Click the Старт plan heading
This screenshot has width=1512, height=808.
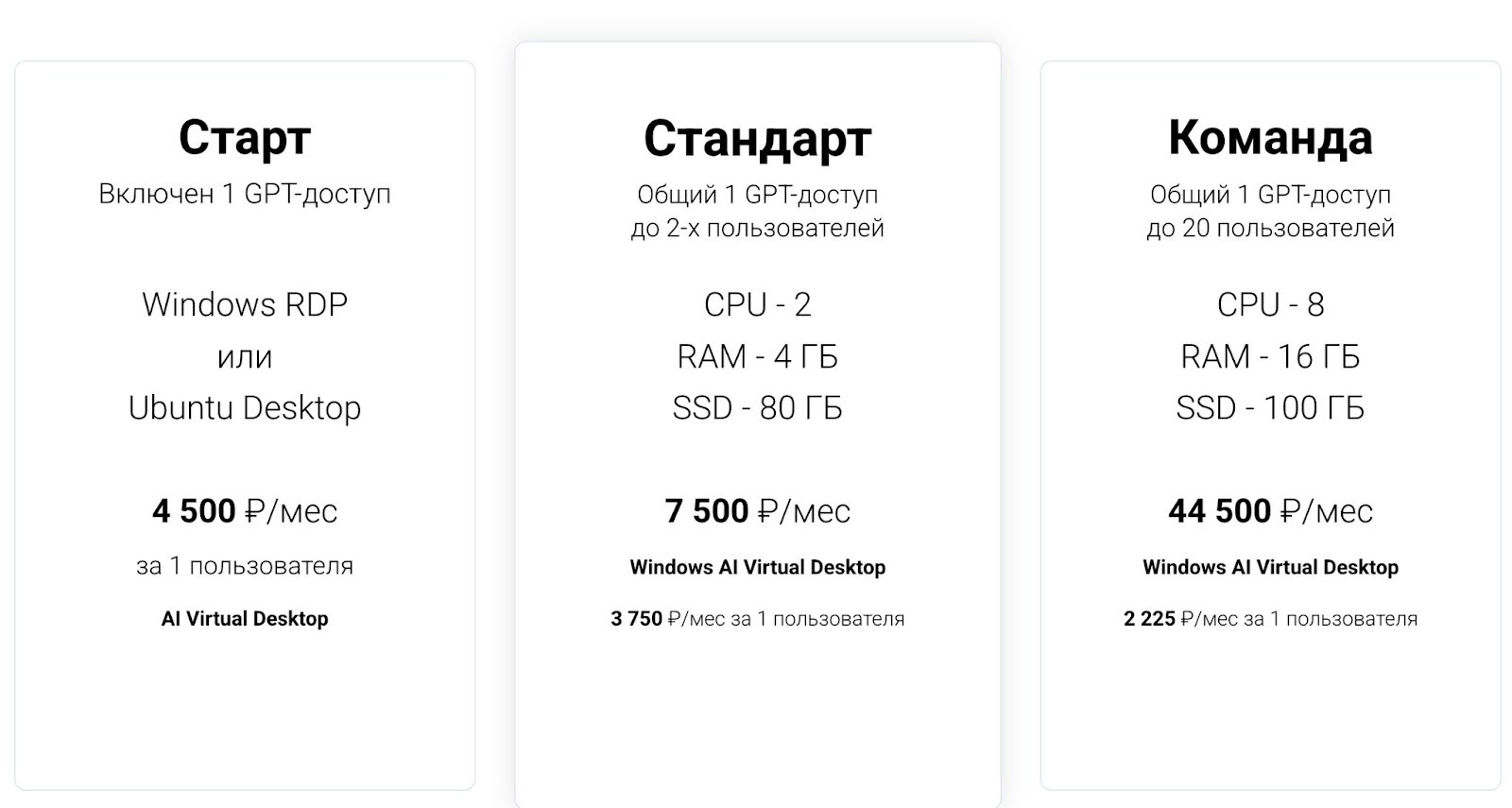[x=245, y=138]
